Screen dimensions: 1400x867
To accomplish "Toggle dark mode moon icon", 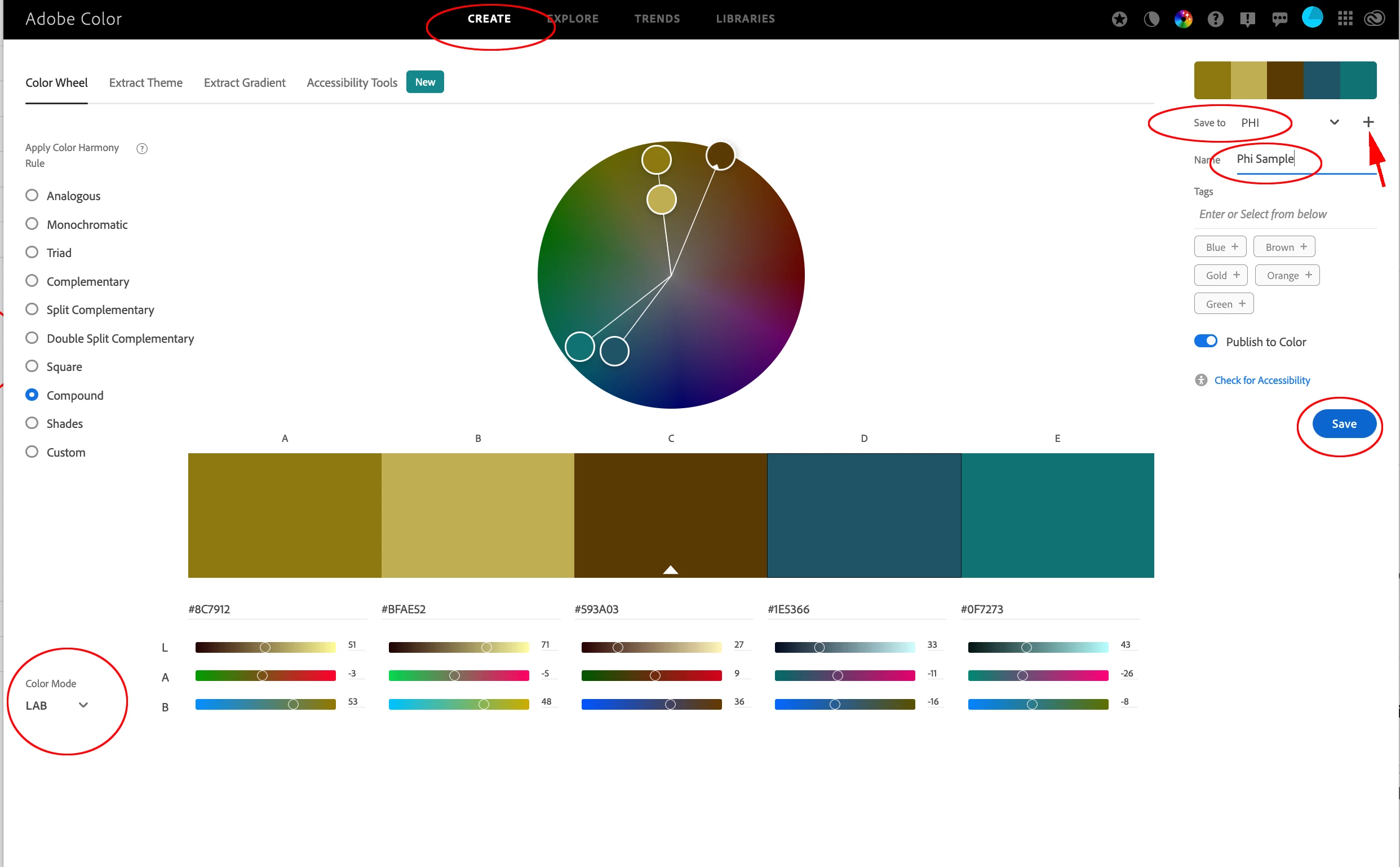I will point(1151,20).
